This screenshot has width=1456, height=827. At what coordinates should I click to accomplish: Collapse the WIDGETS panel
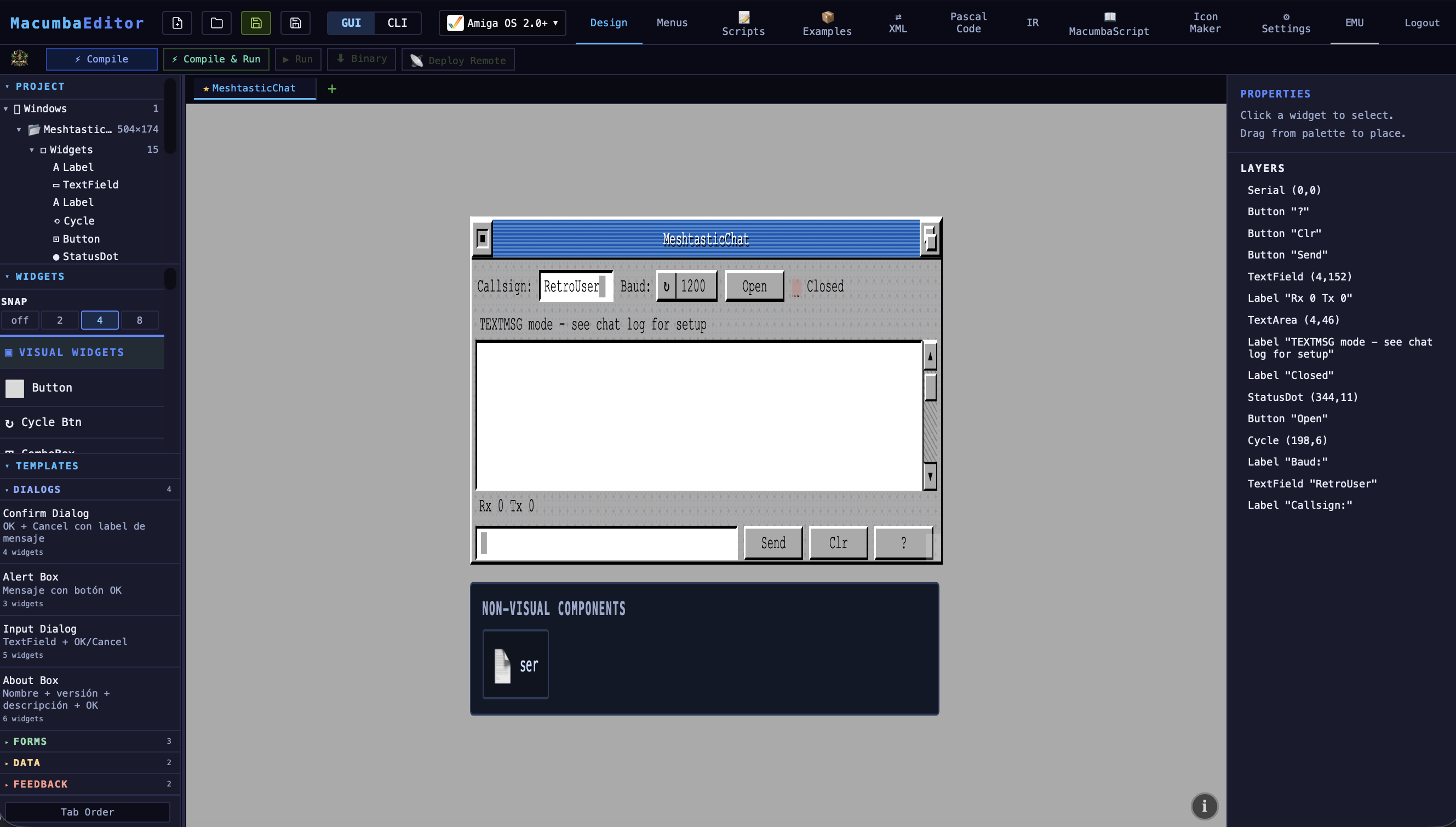point(7,277)
